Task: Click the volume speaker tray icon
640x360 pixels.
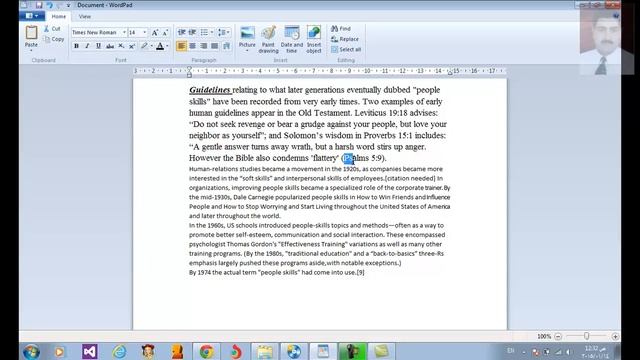Action: tap(568, 352)
